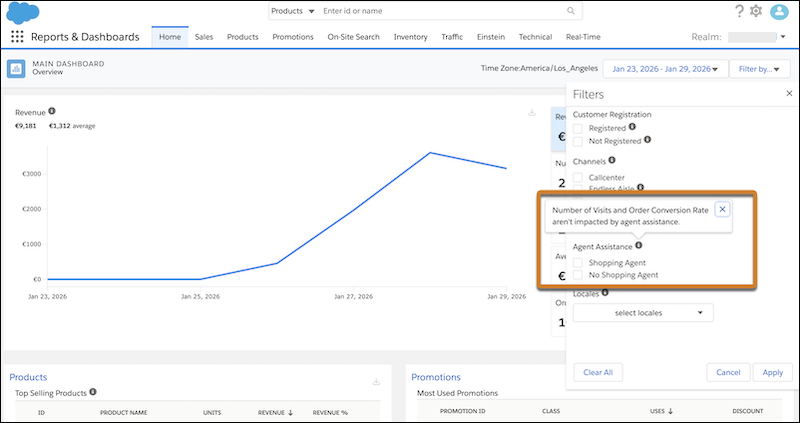This screenshot has height=423, width=800.
Task: Click the Channels info icon
Action: (x=612, y=160)
